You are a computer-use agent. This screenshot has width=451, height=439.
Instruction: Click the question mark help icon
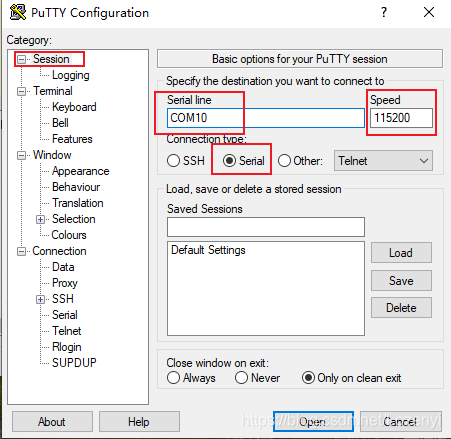click(384, 12)
